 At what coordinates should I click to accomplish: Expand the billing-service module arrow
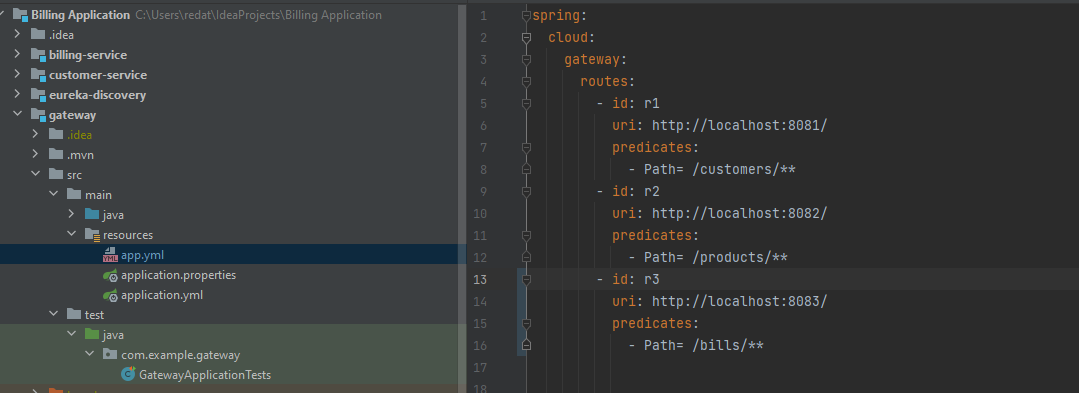(x=18, y=54)
